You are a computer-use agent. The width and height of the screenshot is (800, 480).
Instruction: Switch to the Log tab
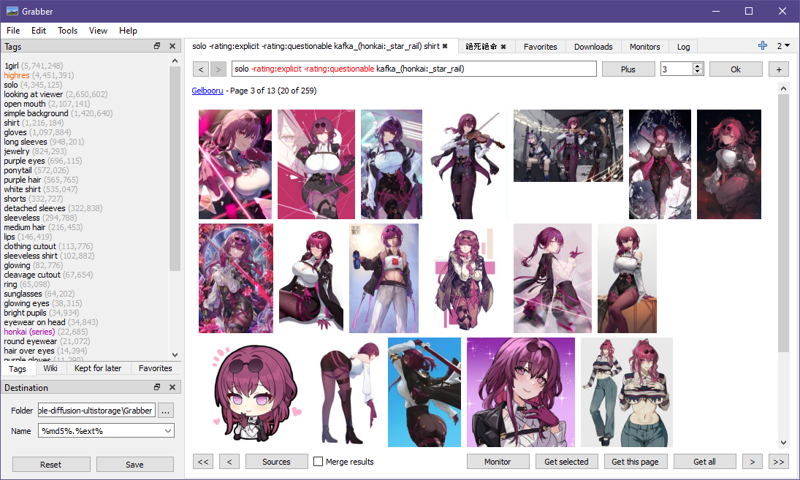pos(683,46)
